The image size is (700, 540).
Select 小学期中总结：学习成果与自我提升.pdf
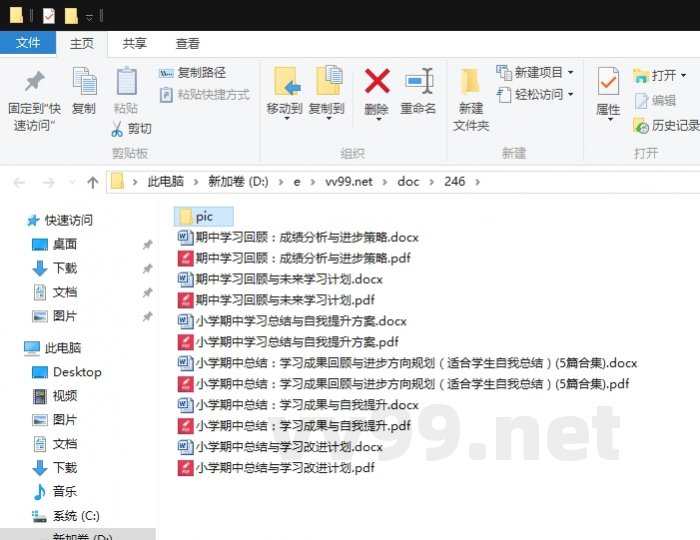tap(294, 426)
